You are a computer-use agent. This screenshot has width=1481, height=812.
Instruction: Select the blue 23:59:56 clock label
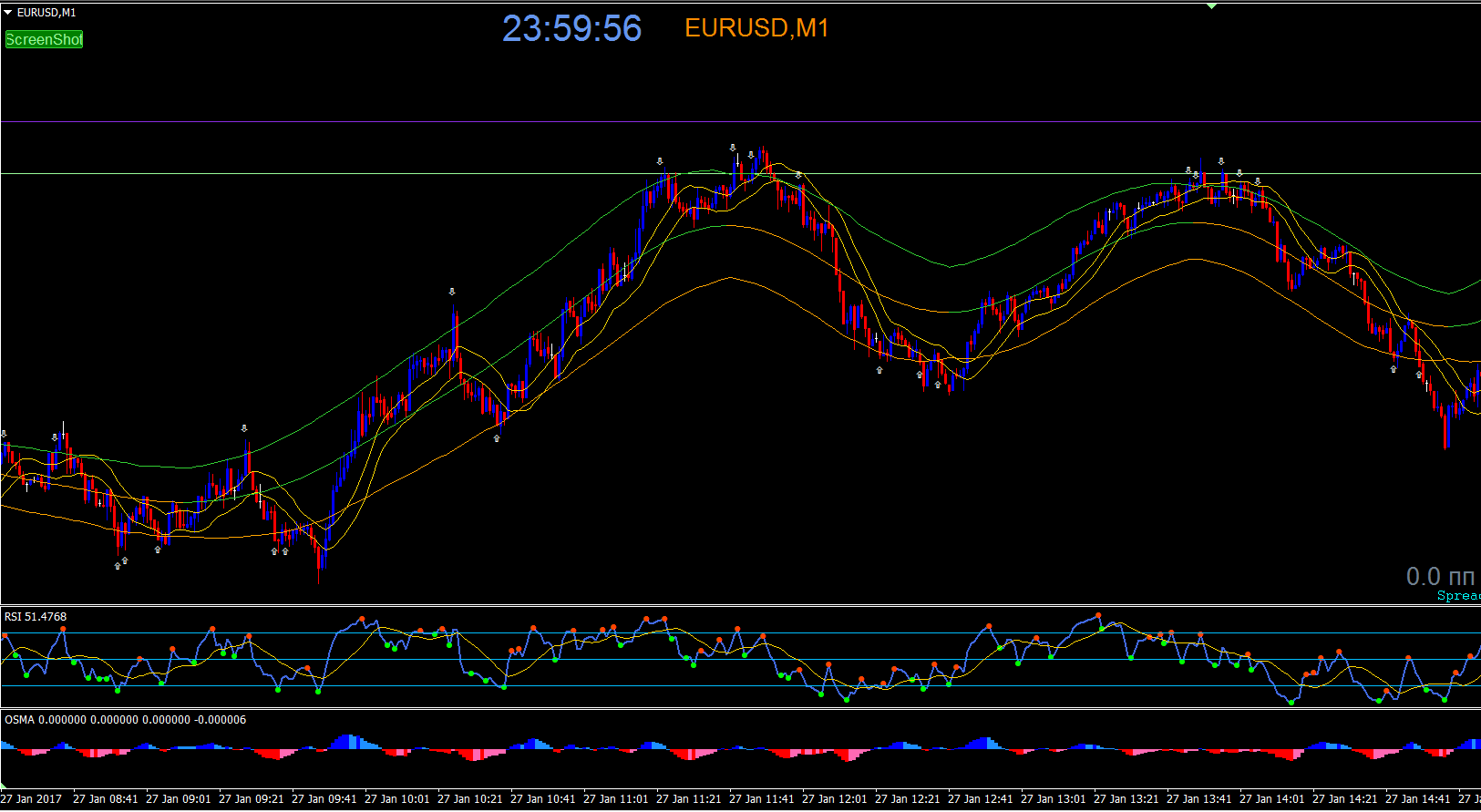(572, 28)
